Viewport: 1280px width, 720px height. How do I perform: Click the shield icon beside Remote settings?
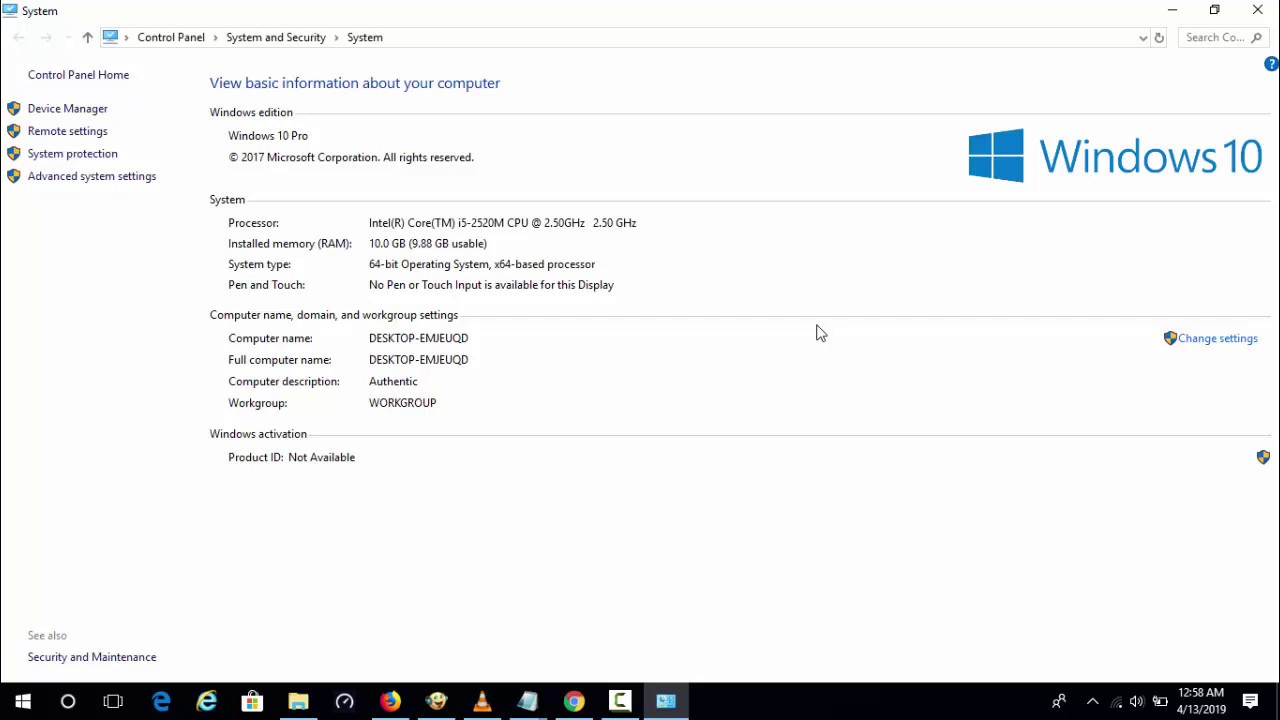point(13,131)
